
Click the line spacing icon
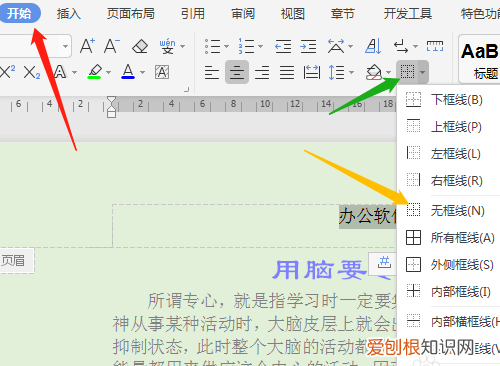[336, 72]
